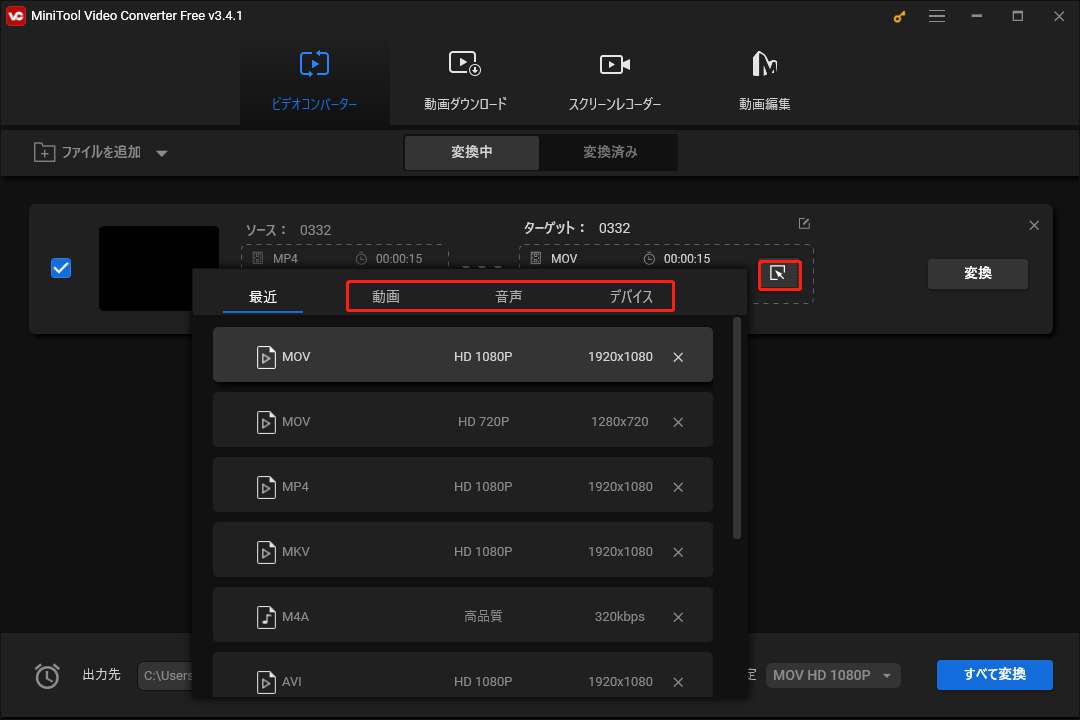The width and height of the screenshot is (1080, 720).
Task: Choose the MOV HD 720P preset row
Action: click(462, 420)
